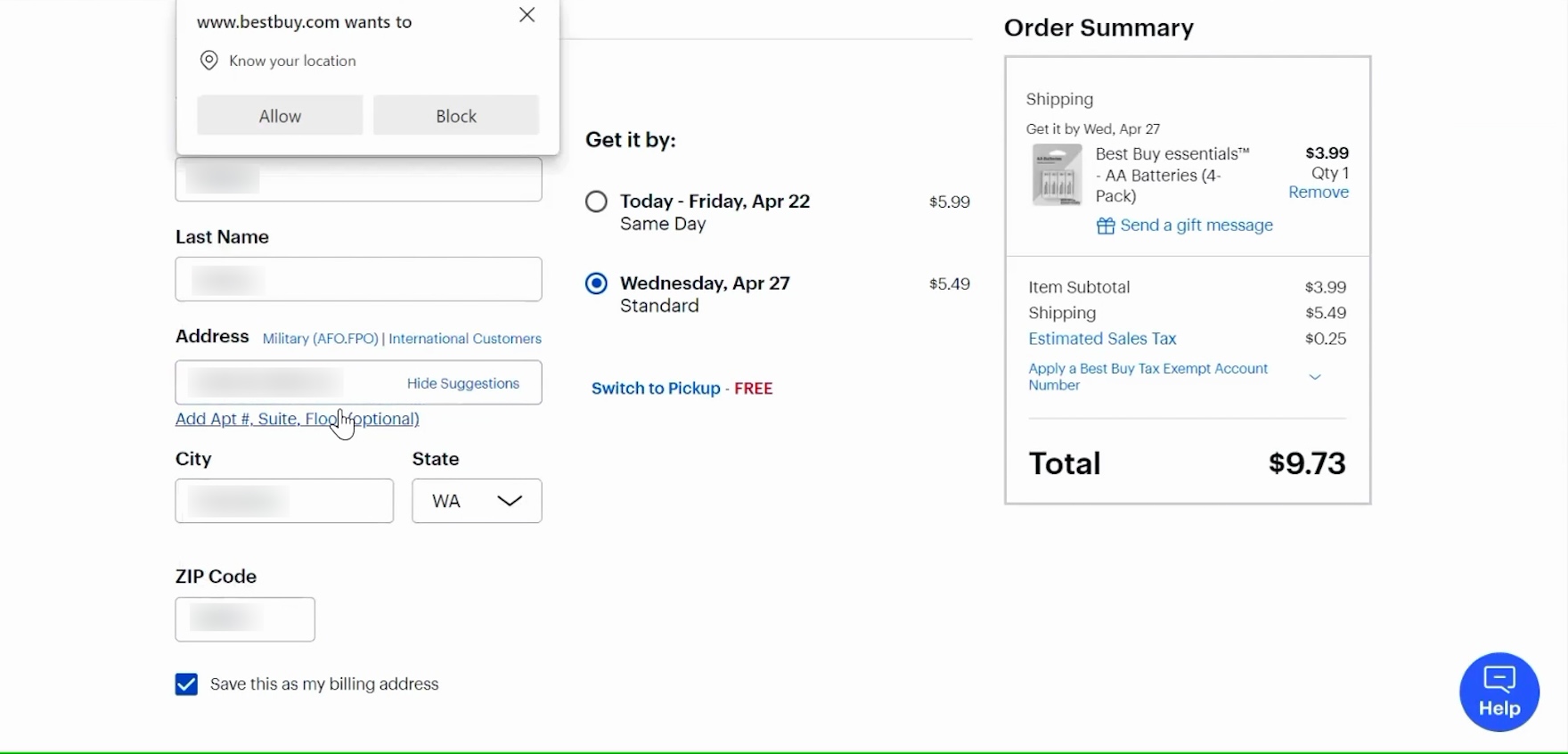Click the Military (AFO.FPO) link
This screenshot has height=754, width=1568.
point(320,339)
